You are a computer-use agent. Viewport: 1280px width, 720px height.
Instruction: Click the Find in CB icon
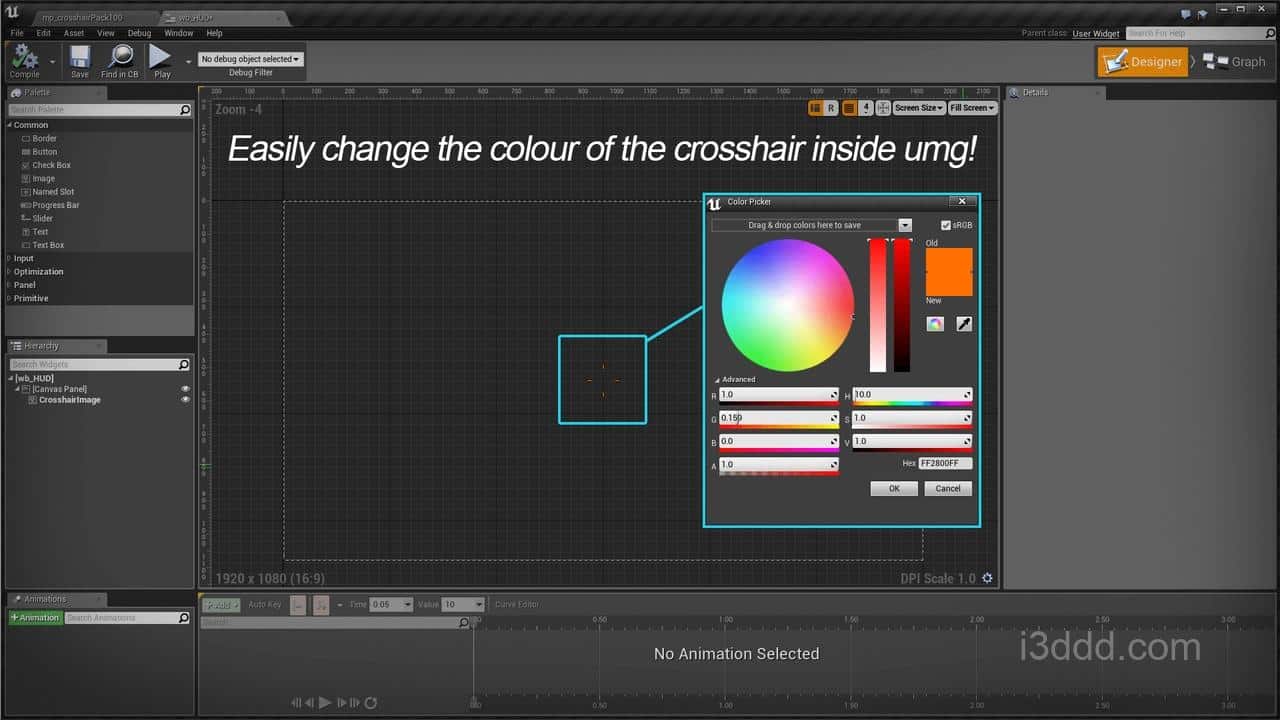120,59
